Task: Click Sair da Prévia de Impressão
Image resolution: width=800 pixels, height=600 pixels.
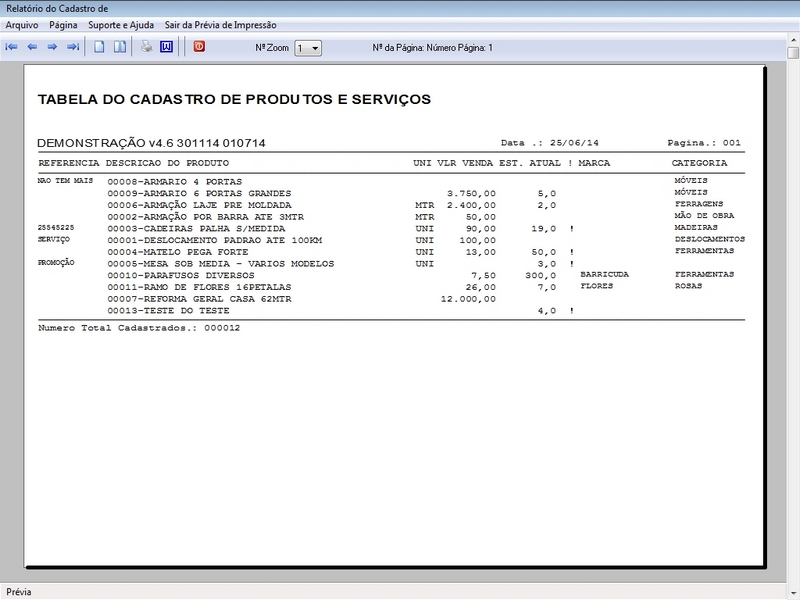Action: [219, 24]
